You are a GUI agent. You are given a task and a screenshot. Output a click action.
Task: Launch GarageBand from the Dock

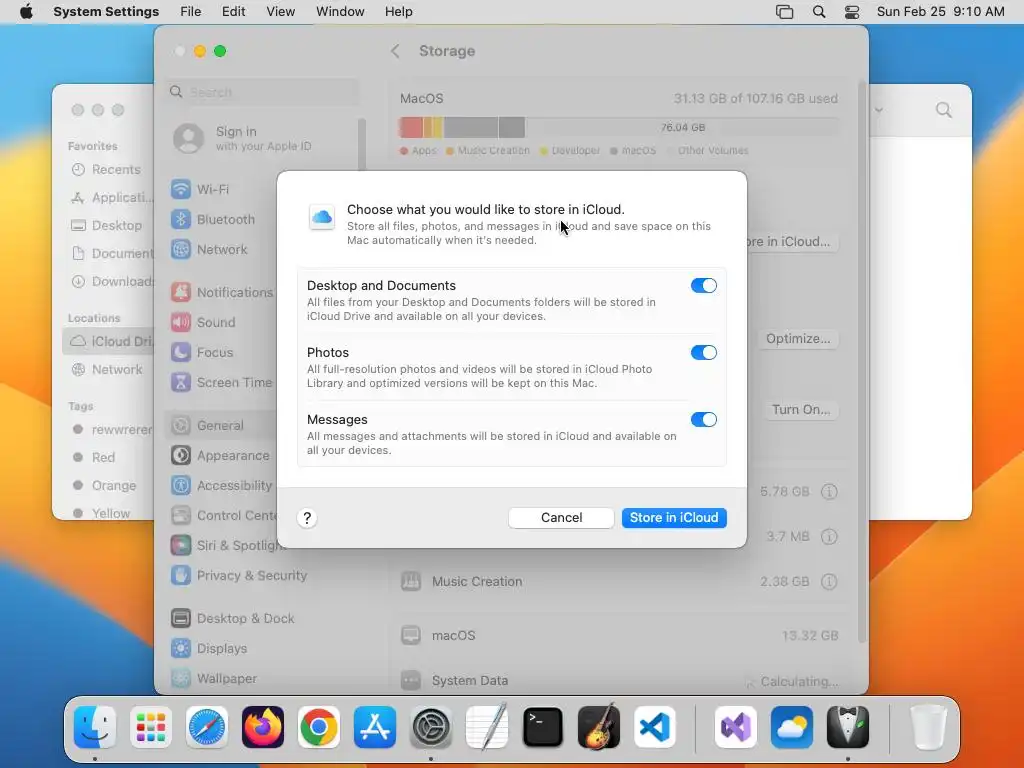599,727
